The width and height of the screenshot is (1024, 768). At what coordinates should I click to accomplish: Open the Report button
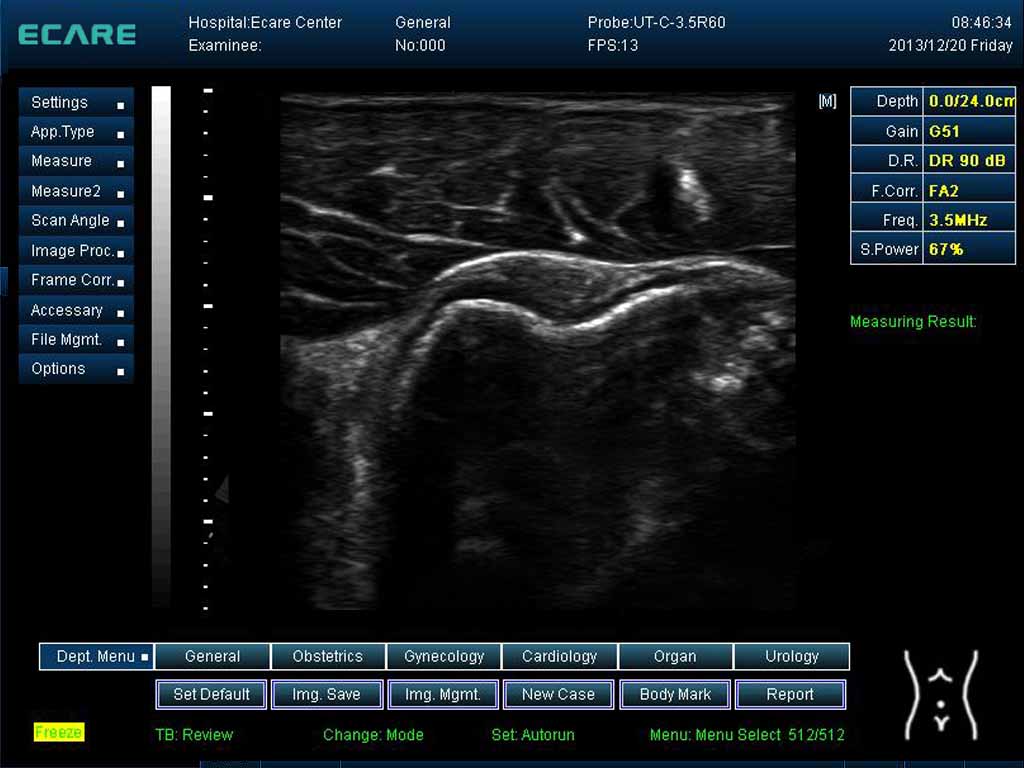[x=790, y=694]
